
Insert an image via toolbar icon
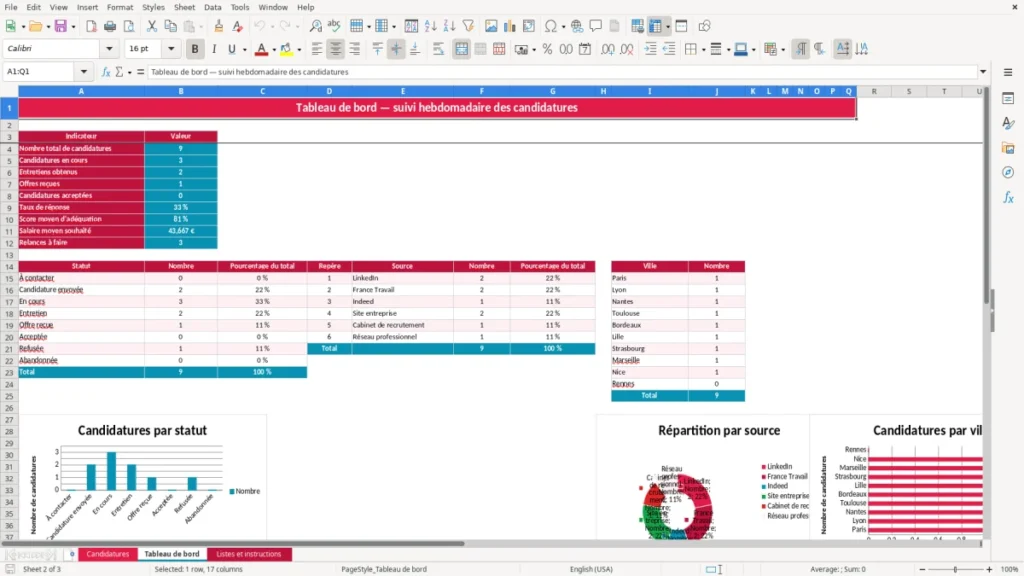pyautogui.click(x=491, y=26)
